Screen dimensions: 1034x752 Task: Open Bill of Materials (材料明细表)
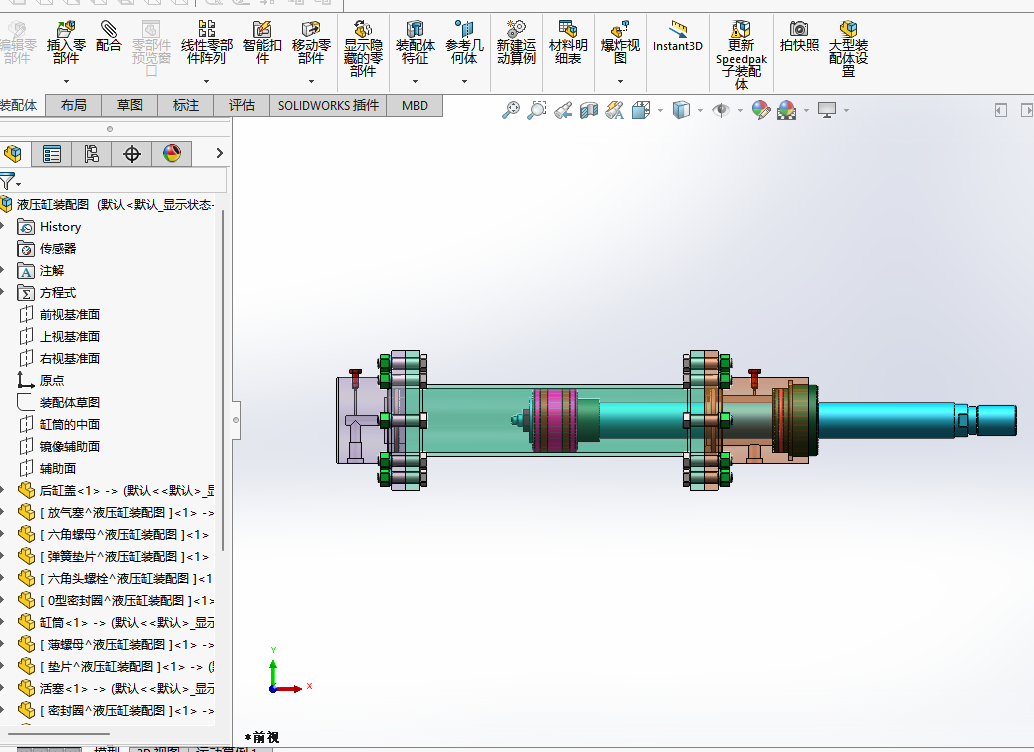(568, 43)
